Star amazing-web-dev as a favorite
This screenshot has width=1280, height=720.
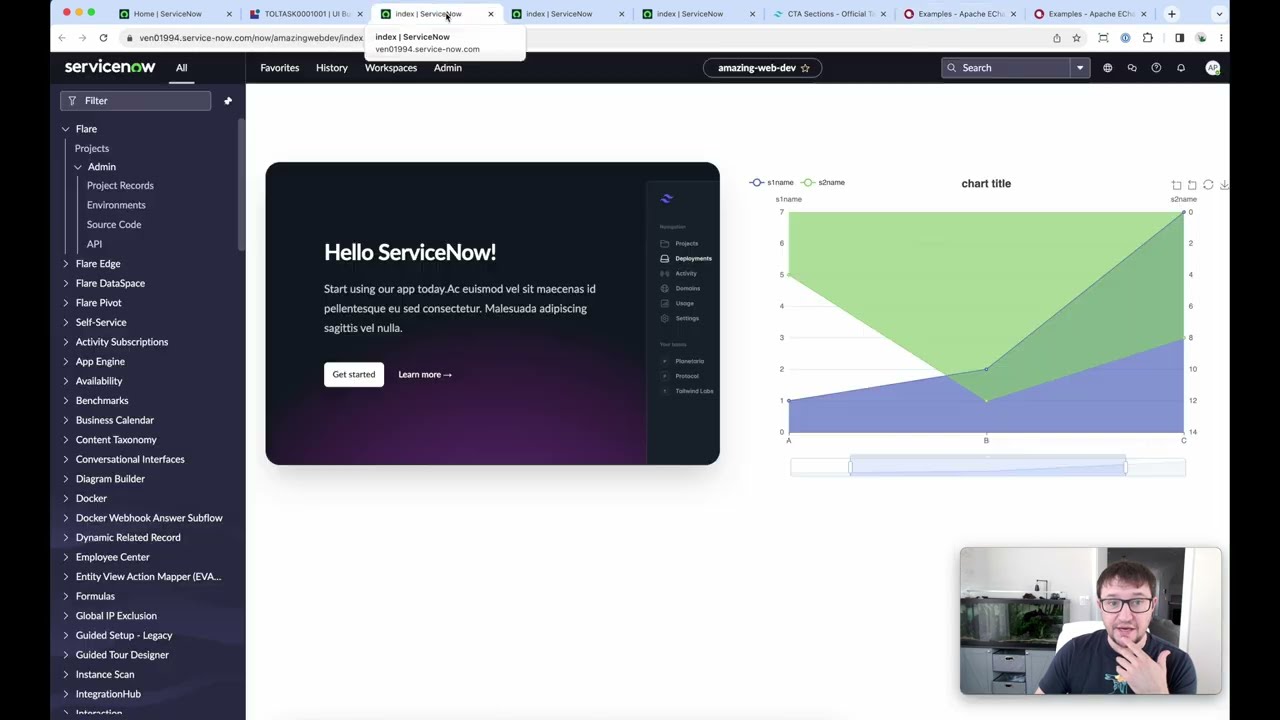(x=805, y=68)
